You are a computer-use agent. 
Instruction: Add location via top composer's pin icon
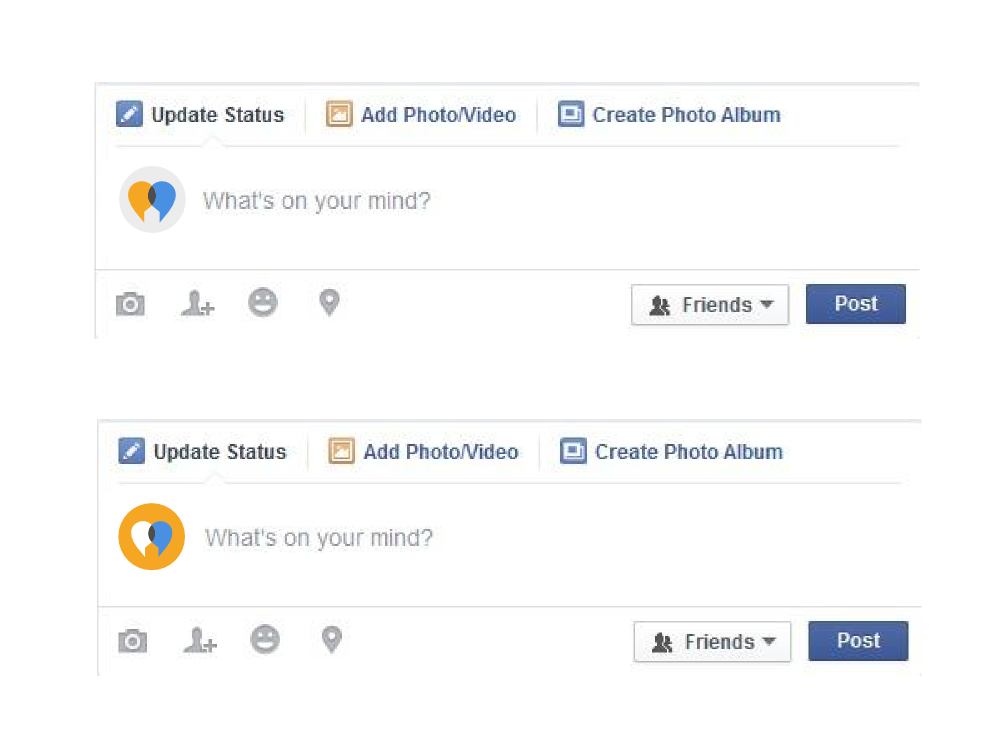coord(329,302)
